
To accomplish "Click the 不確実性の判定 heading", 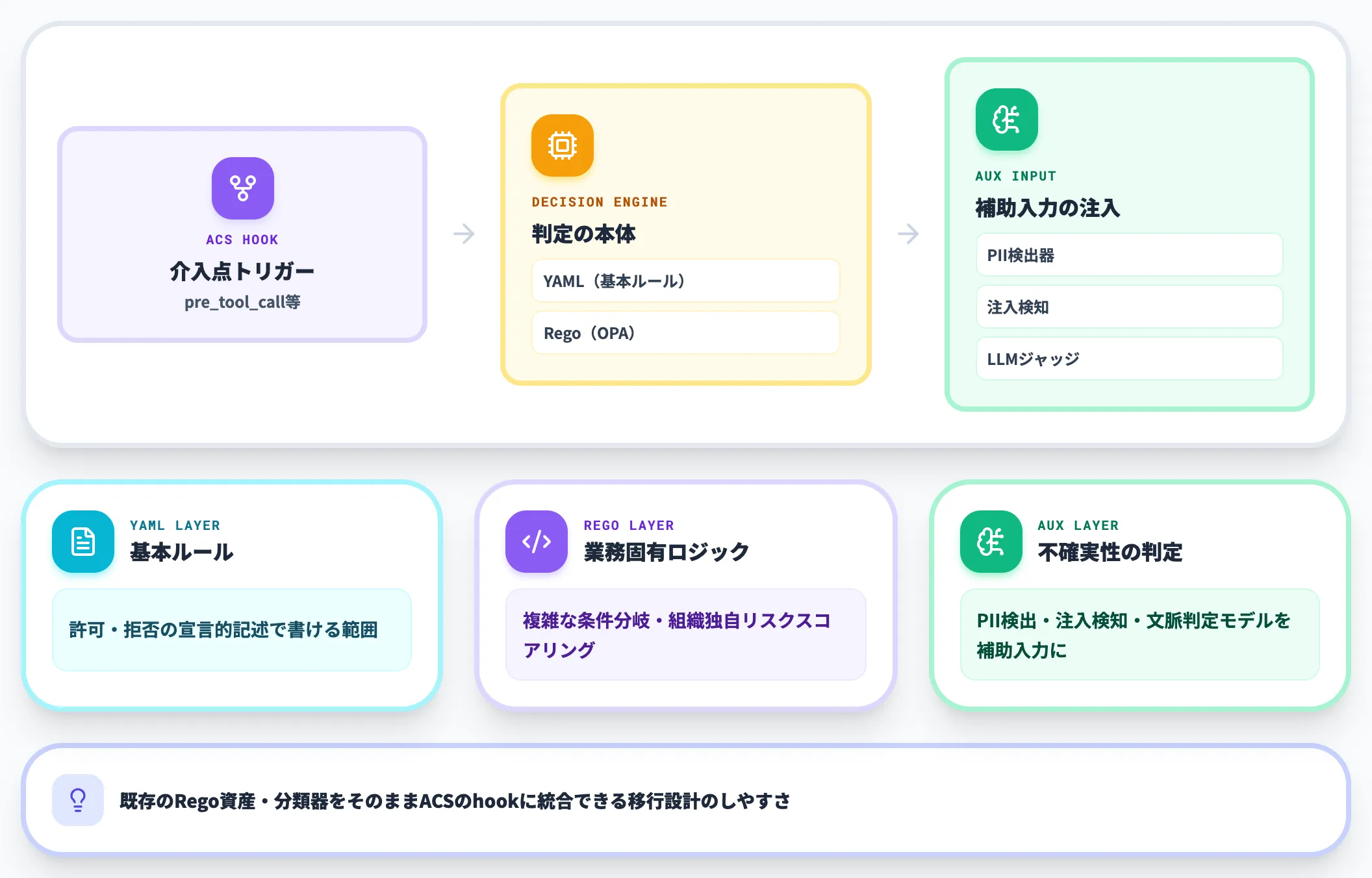I will coord(1110,552).
